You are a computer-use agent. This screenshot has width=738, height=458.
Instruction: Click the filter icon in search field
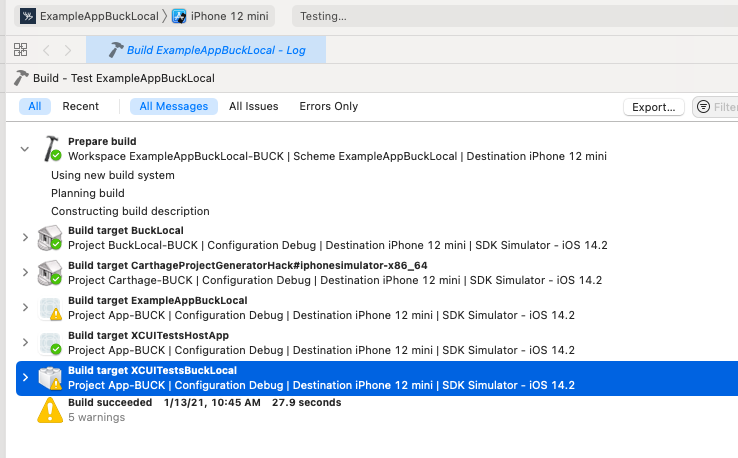[x=703, y=107]
